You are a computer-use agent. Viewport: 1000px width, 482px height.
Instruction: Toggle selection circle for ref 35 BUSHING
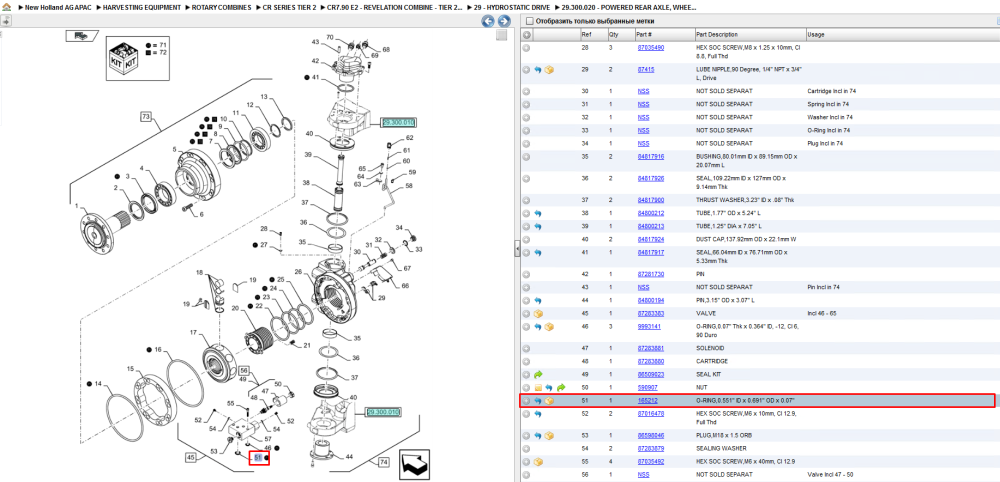tap(526, 156)
